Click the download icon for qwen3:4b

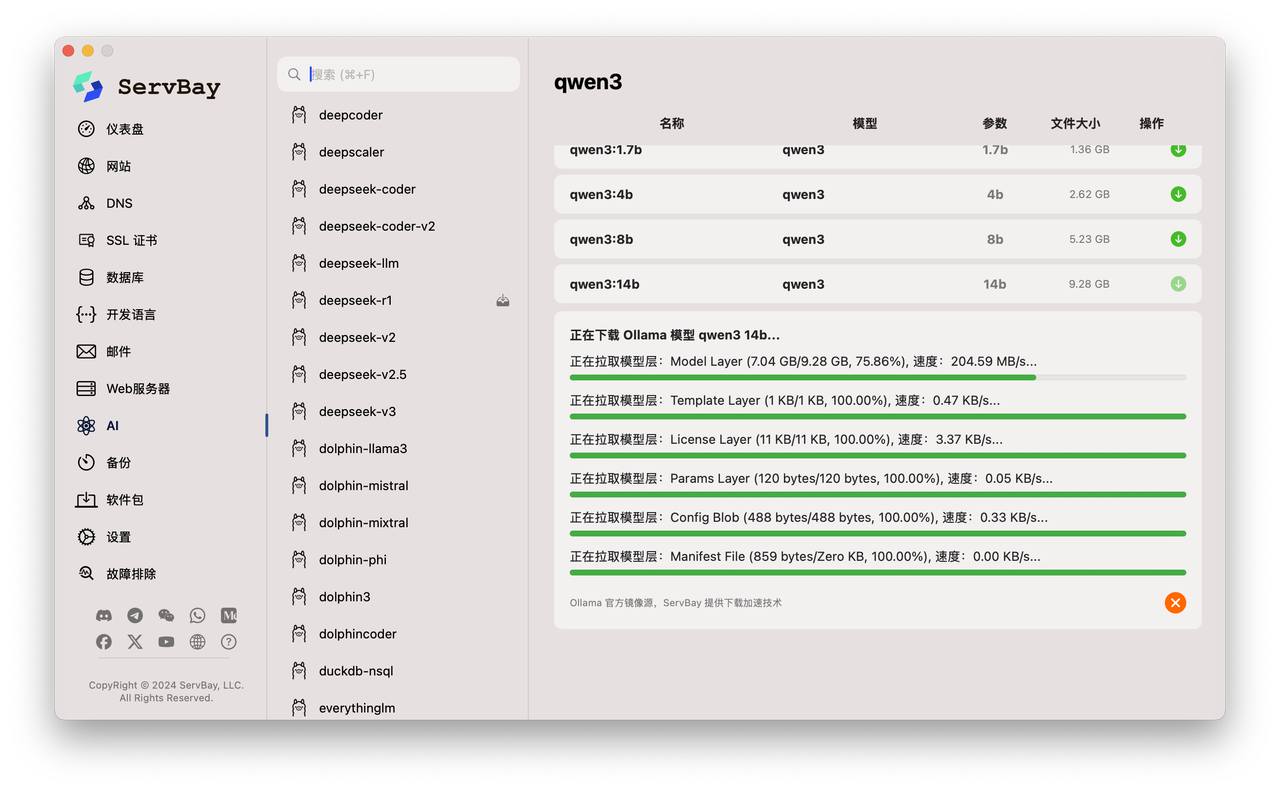(x=1178, y=194)
